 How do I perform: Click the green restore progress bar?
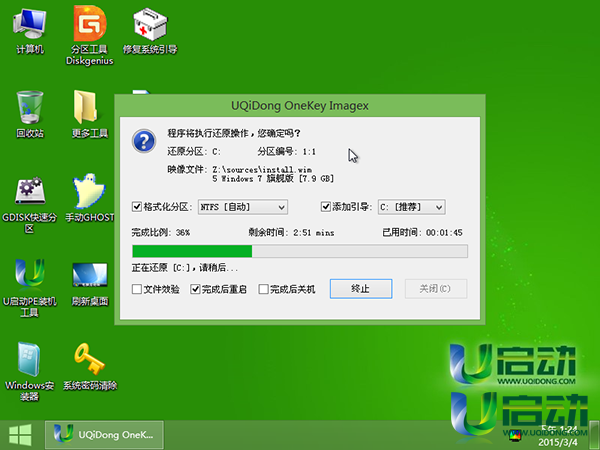(x=300, y=251)
